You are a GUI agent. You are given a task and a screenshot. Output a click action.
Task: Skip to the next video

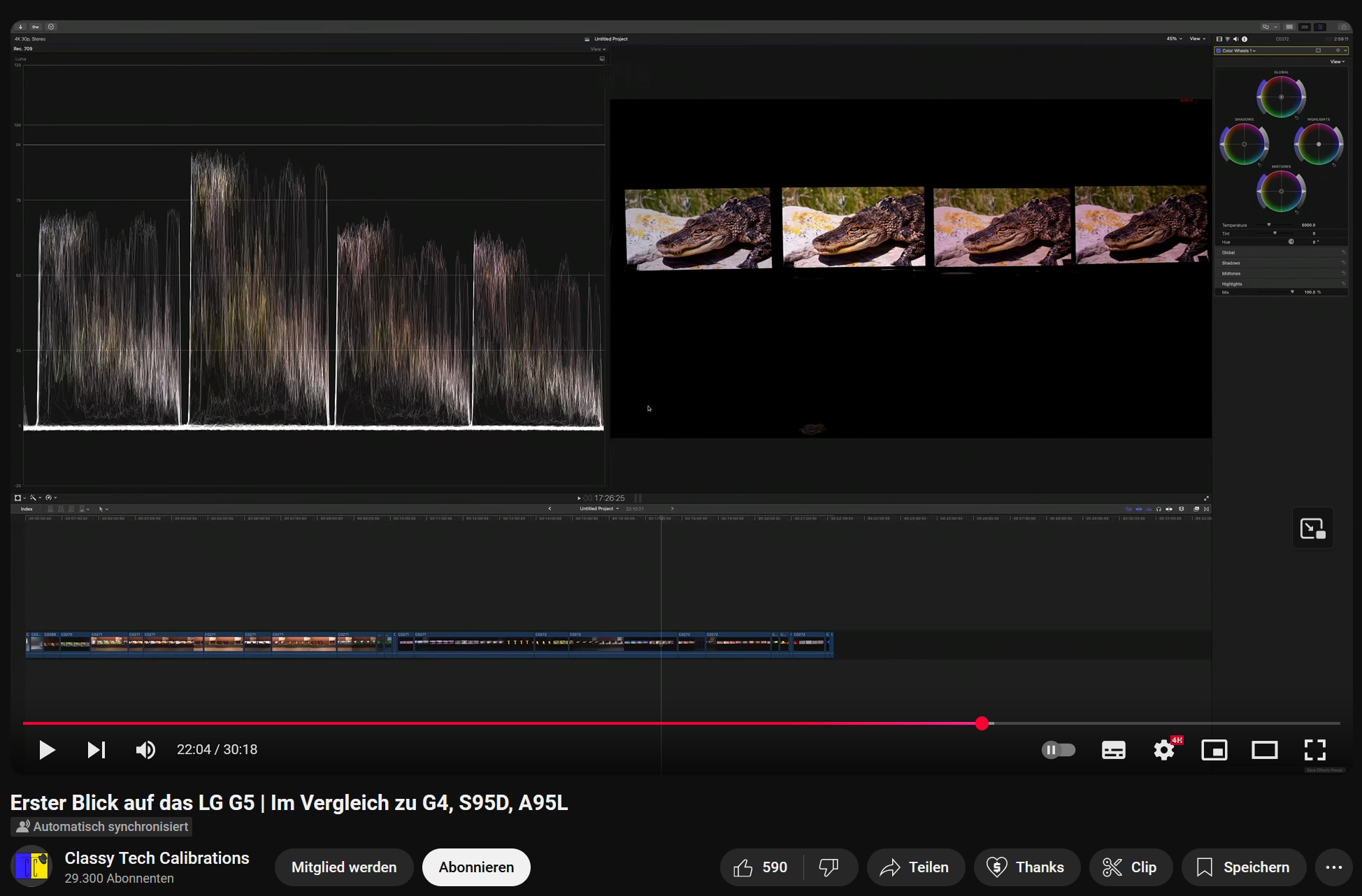tap(96, 750)
